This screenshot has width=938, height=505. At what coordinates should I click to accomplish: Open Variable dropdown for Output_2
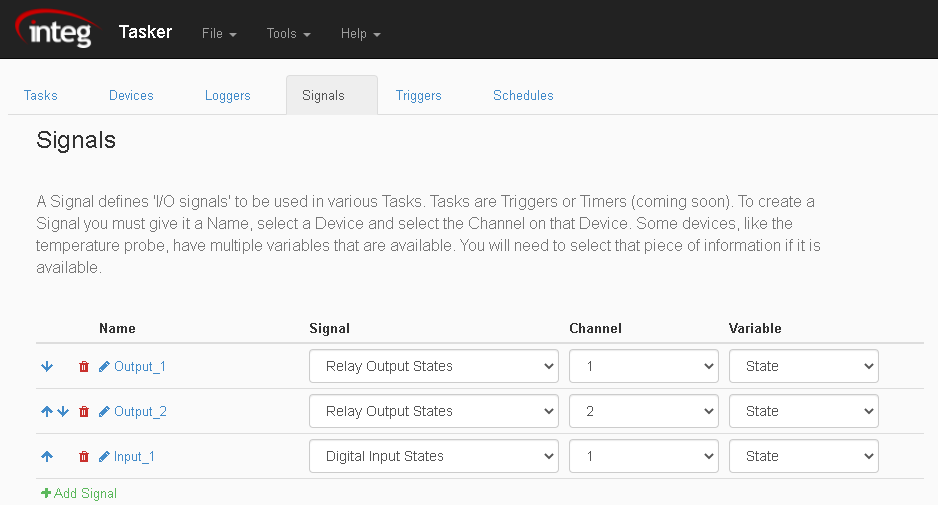[x=803, y=411]
